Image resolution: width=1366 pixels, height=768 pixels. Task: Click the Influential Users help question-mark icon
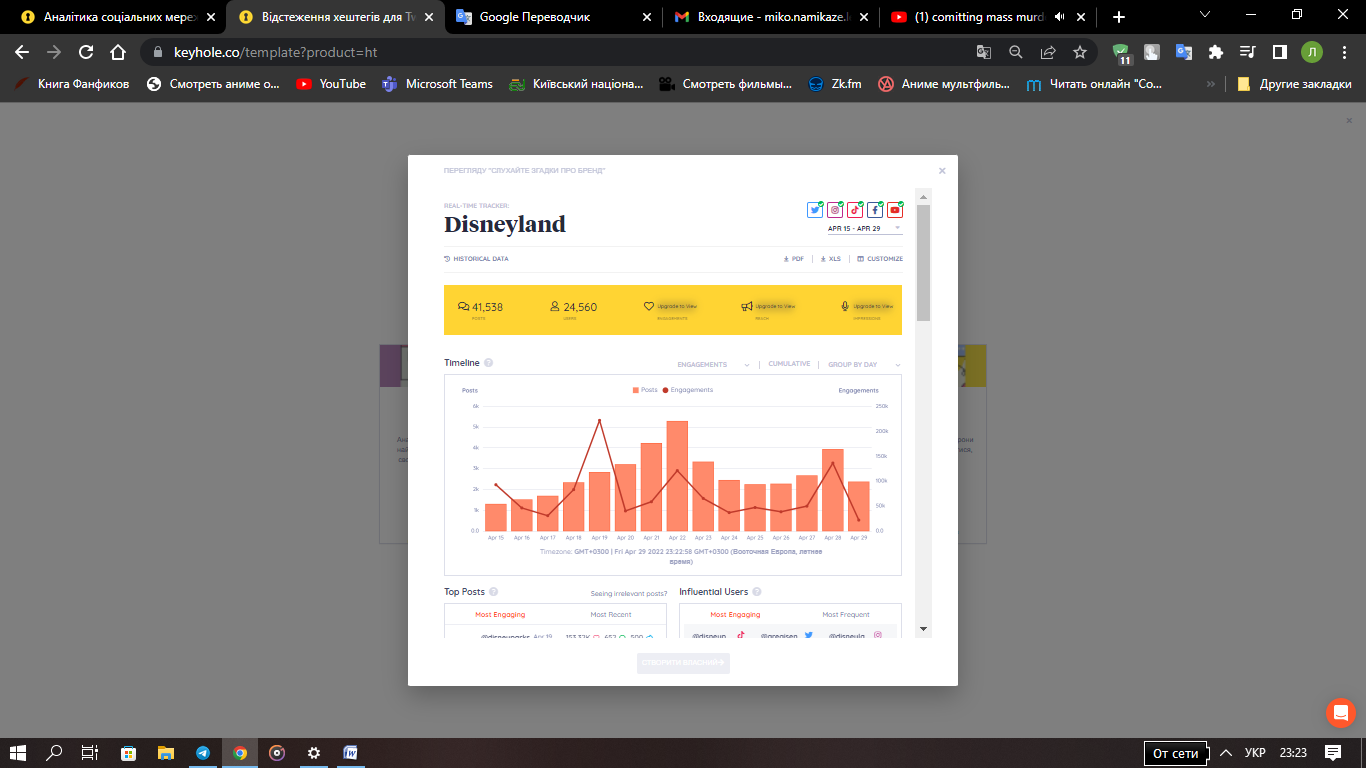click(757, 592)
